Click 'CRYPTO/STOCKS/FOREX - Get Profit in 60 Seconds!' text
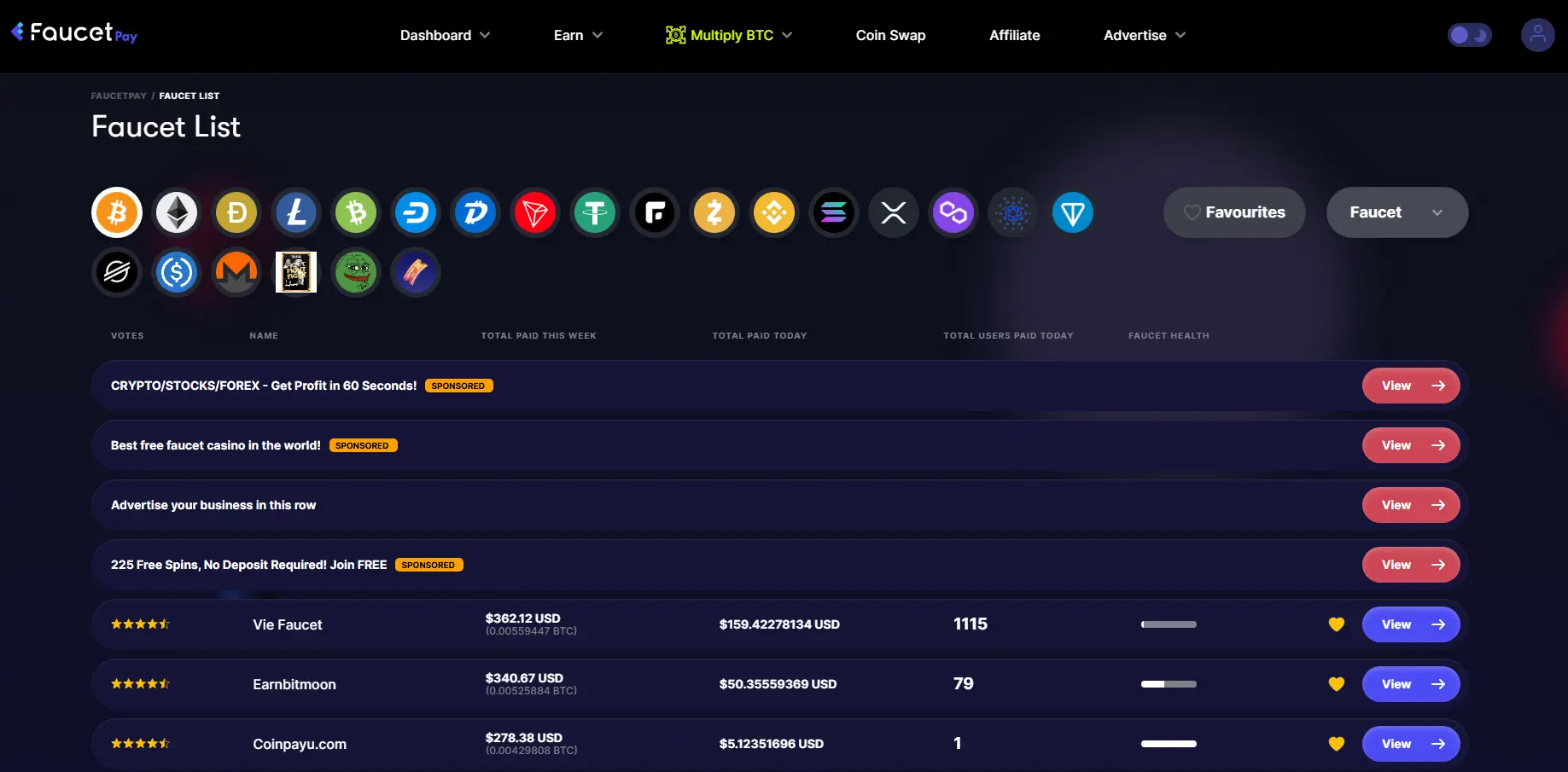 coord(264,386)
